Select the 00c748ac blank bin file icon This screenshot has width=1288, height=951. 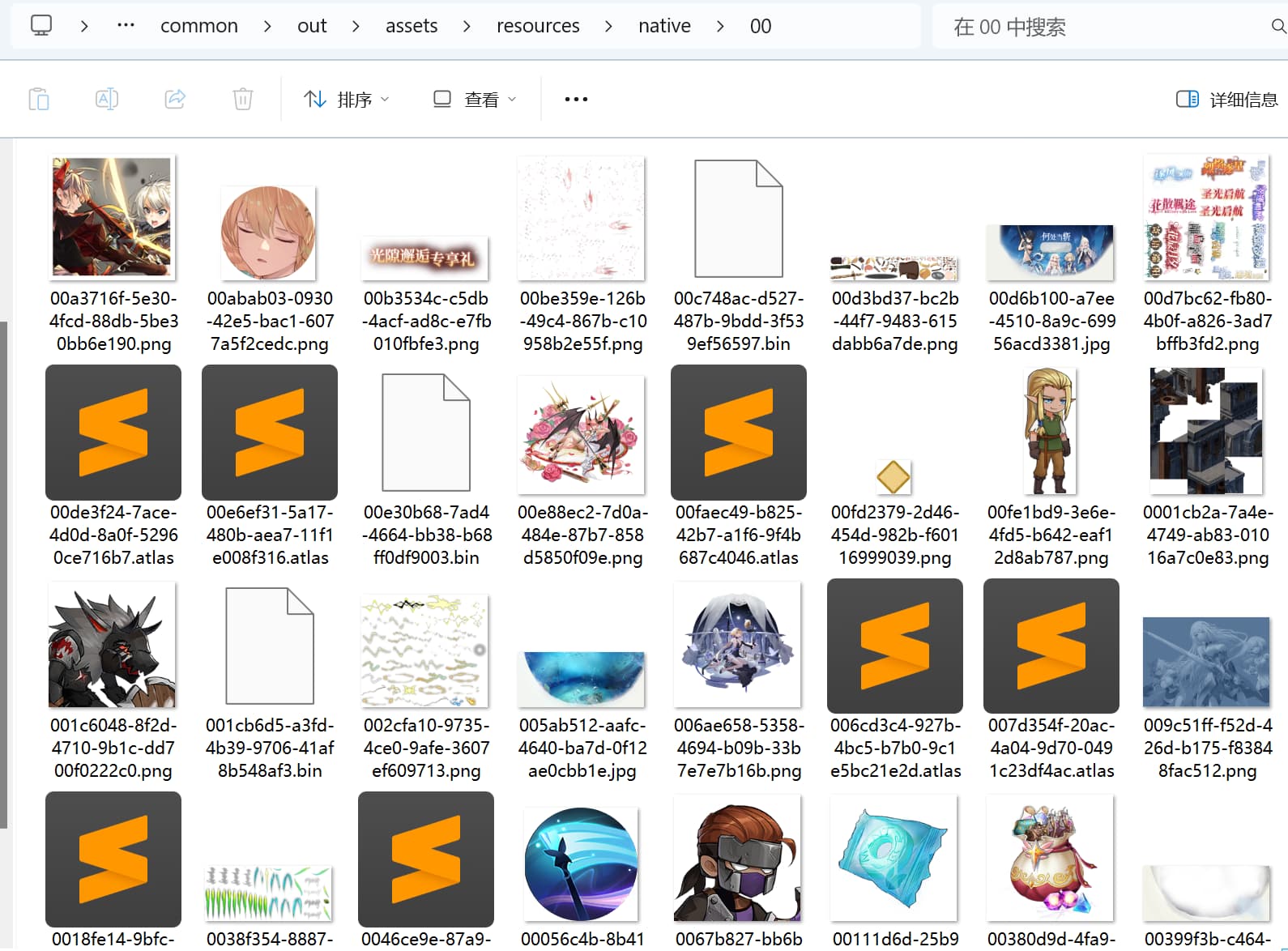[x=738, y=218]
